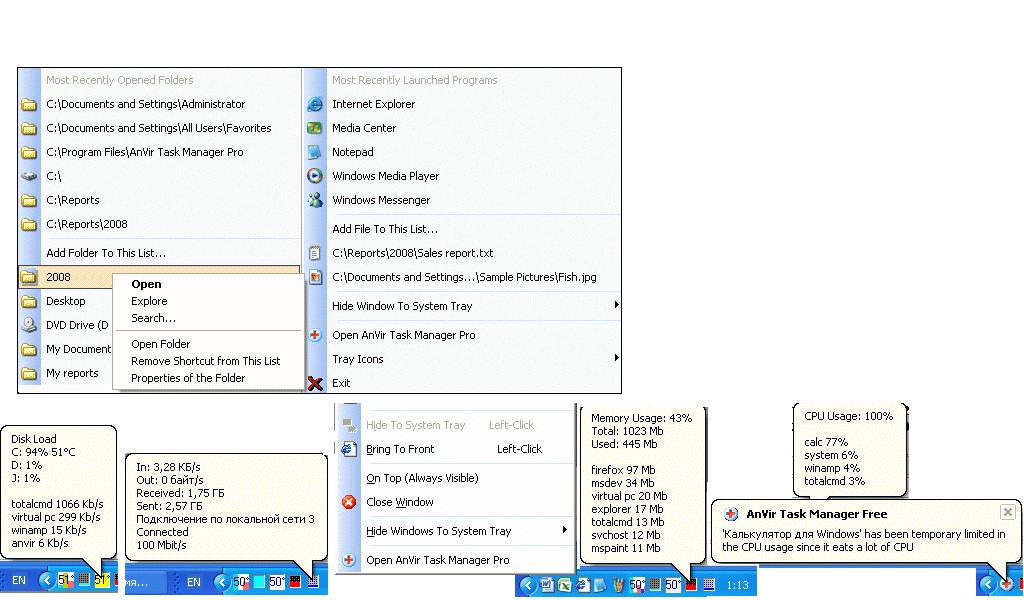This screenshot has width=1024, height=600.
Task: Launch Microsoft Word from quick launch bar
Action: 545,583
